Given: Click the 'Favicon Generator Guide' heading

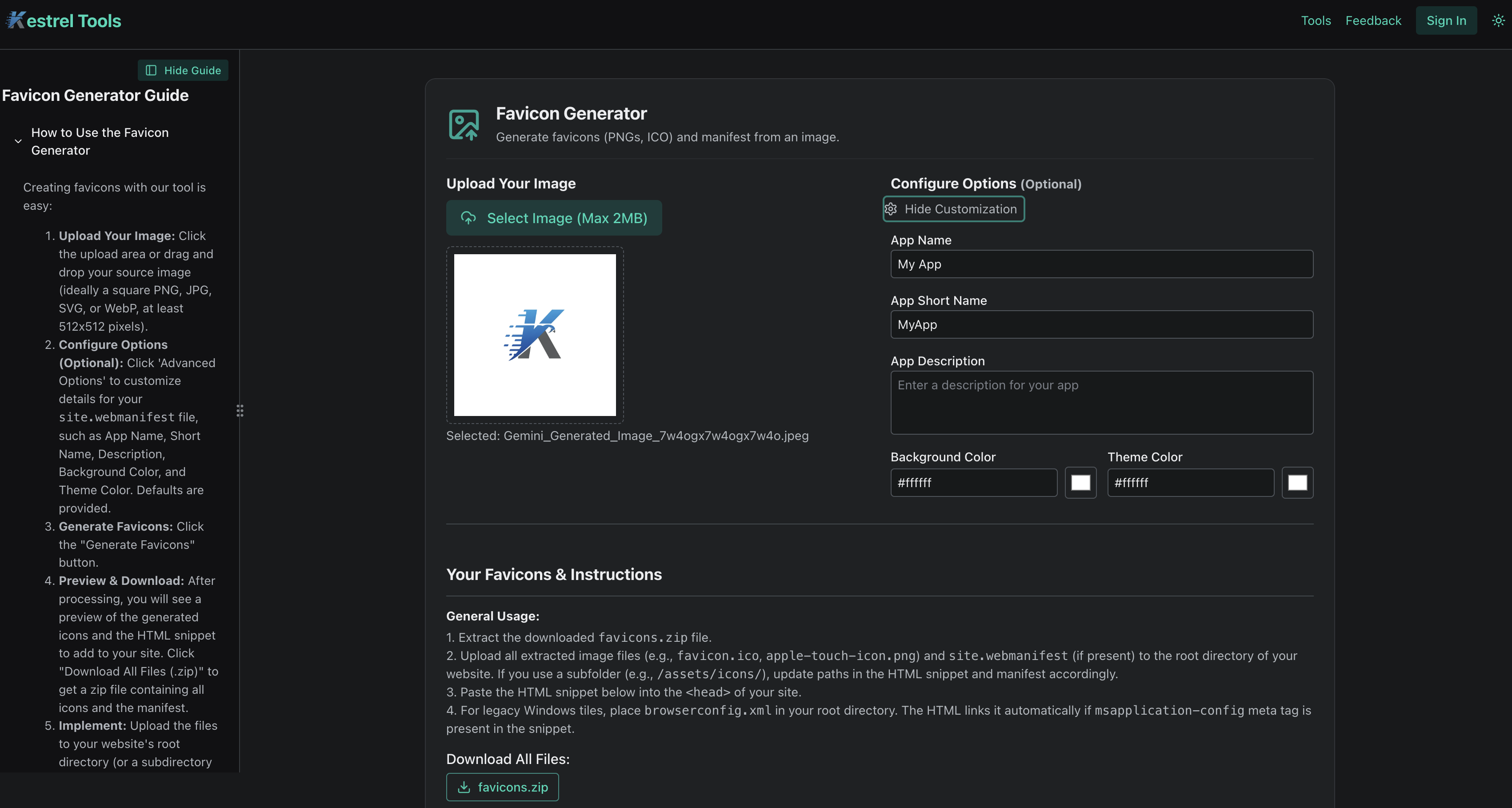Looking at the screenshot, I should 95,95.
